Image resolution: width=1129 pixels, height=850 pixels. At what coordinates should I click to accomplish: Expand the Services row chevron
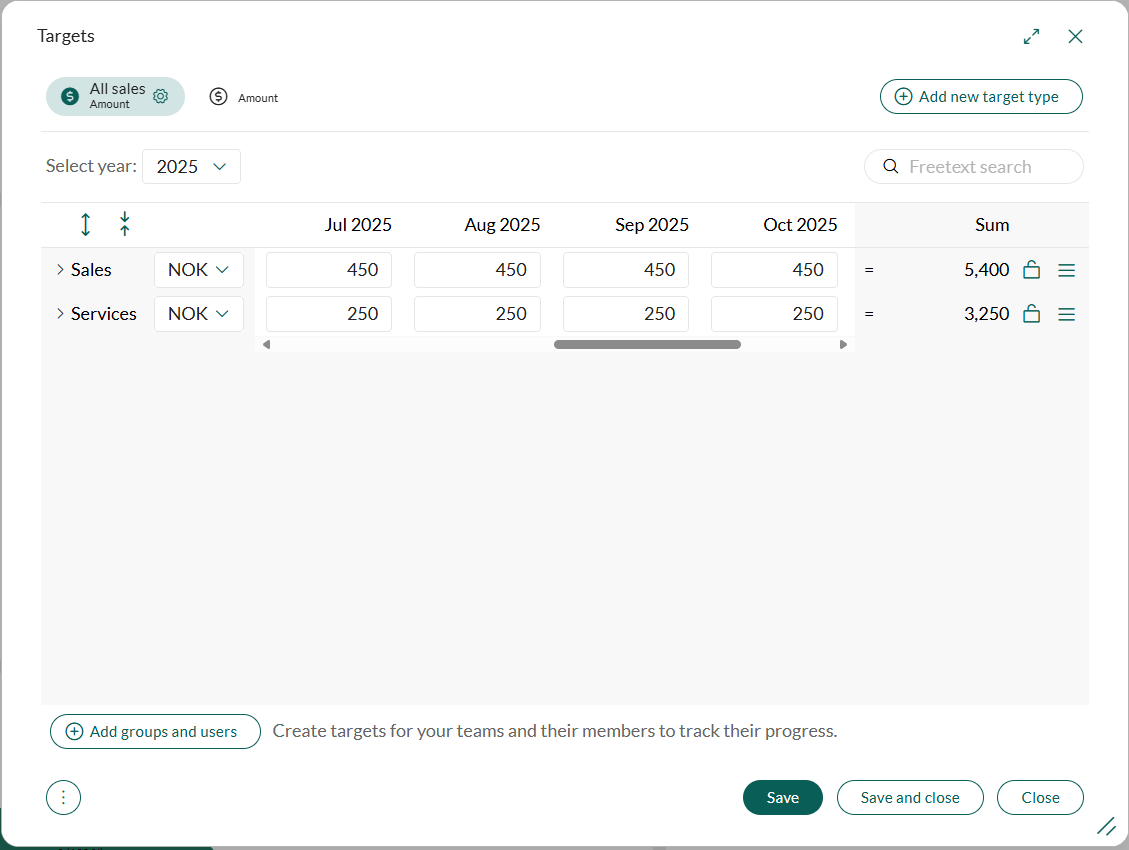click(60, 314)
